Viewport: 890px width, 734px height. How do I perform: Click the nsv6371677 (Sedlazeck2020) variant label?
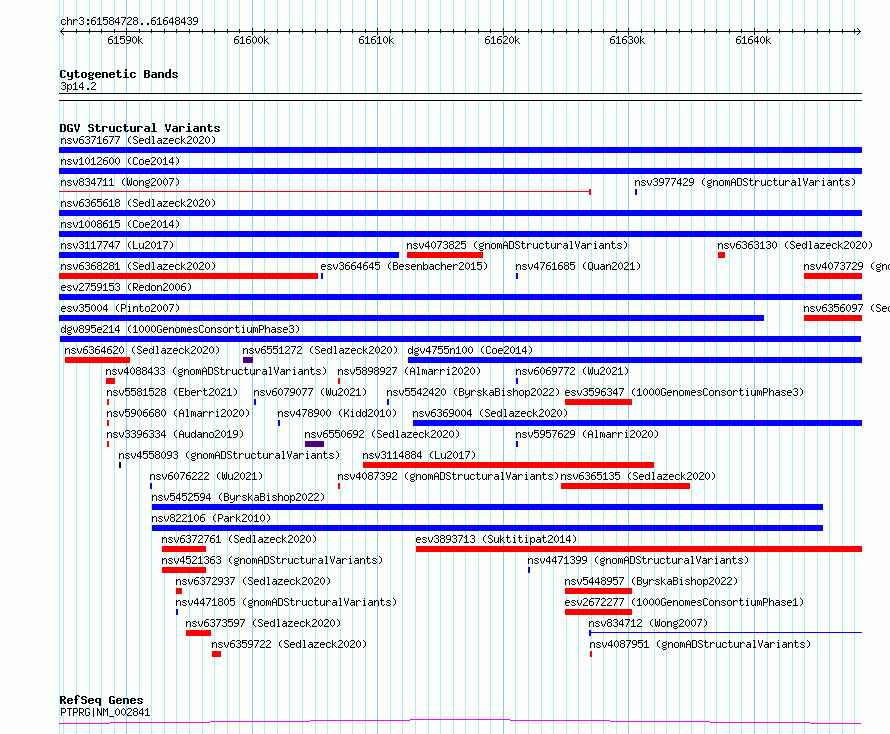138,140
